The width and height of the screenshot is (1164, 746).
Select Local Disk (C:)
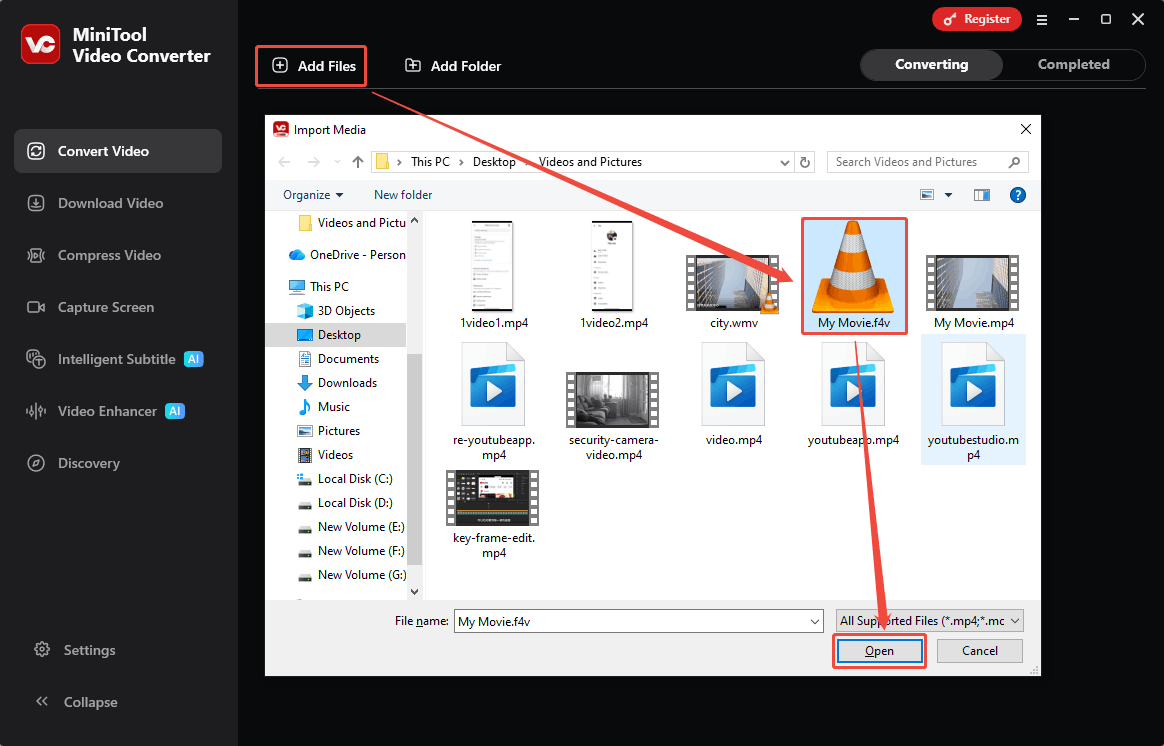(345, 479)
